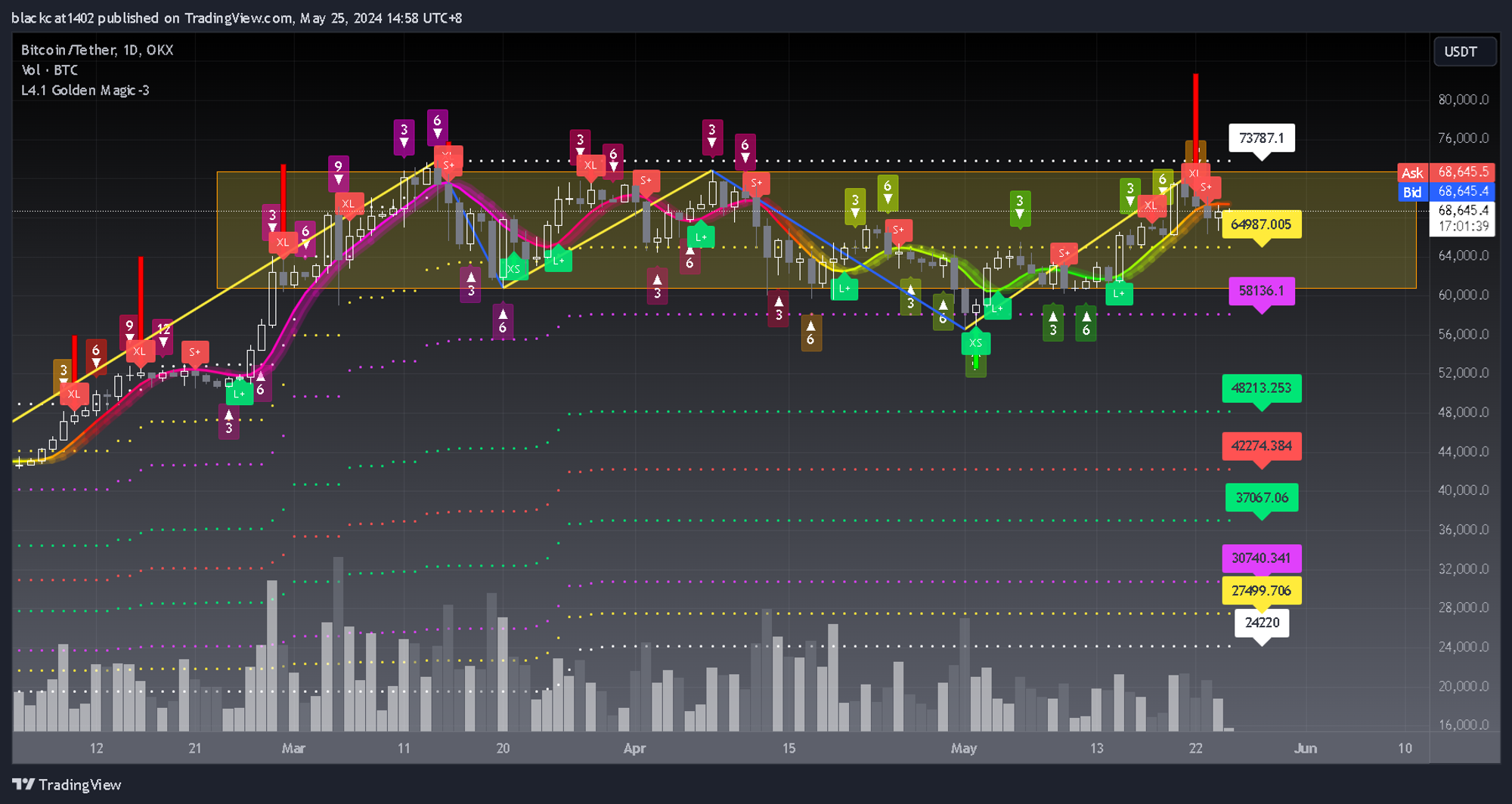Click 64,000.0 on the price axis

(1464, 256)
